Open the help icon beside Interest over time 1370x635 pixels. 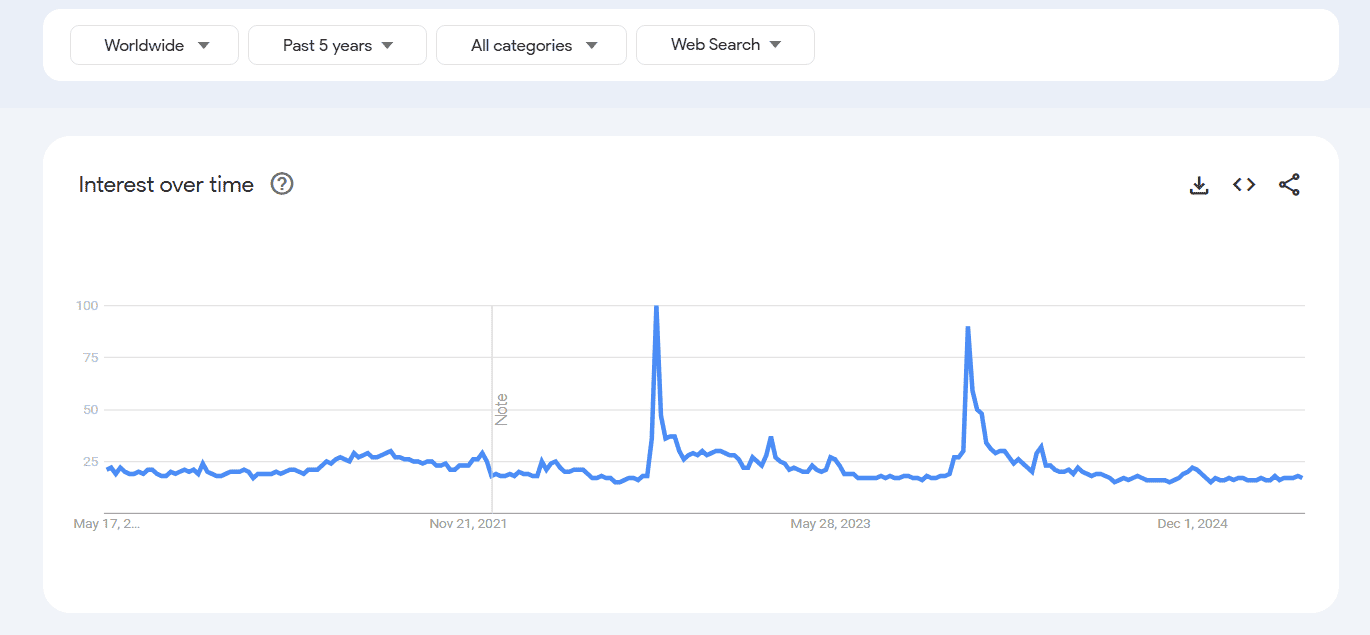tap(282, 184)
